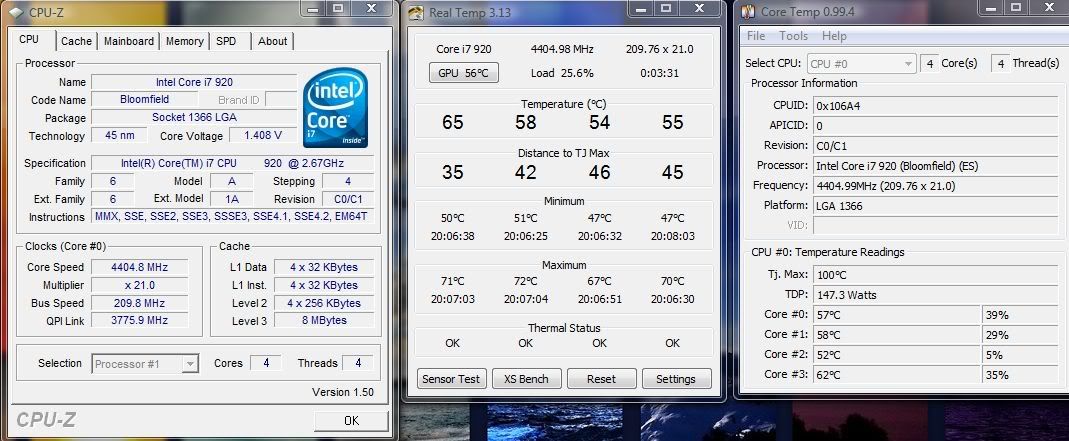The width and height of the screenshot is (1069, 441).
Task: Click the Instructions field listing MMX, SSE
Action: coord(232,217)
